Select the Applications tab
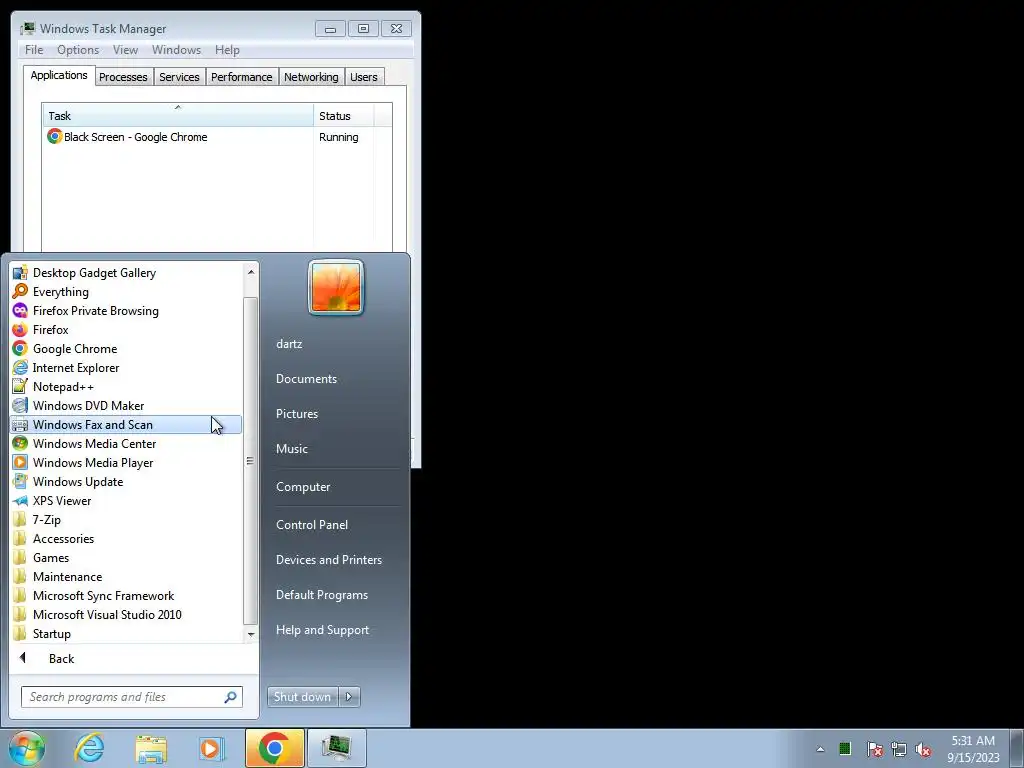 (x=59, y=75)
